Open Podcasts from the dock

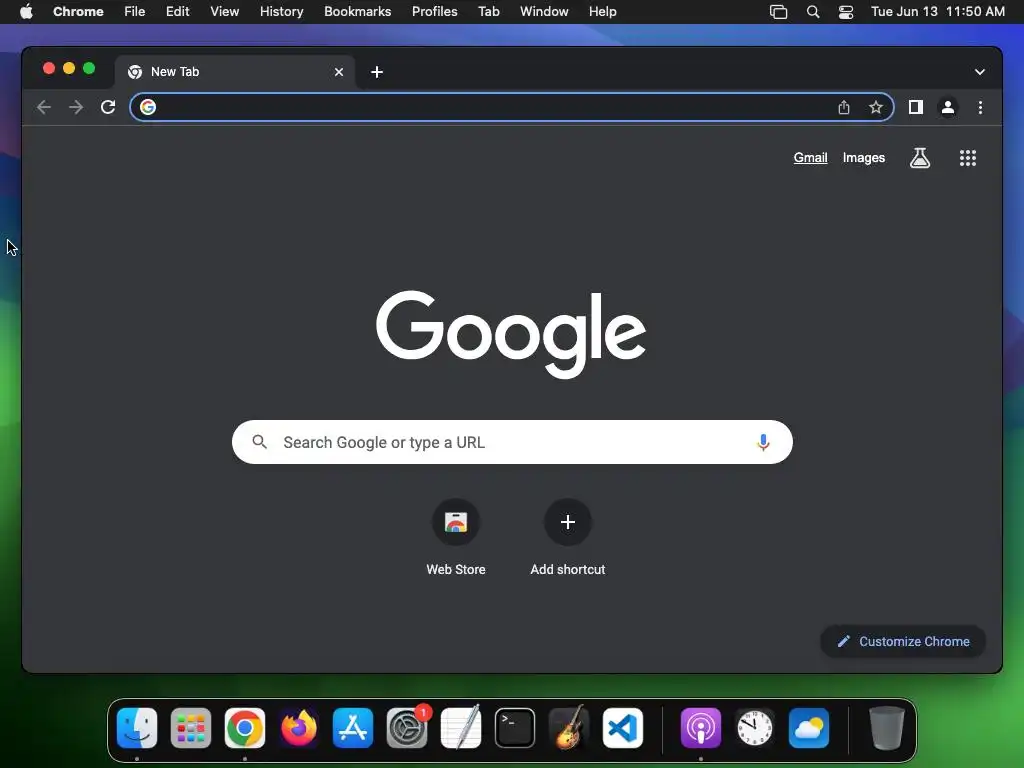click(701, 728)
